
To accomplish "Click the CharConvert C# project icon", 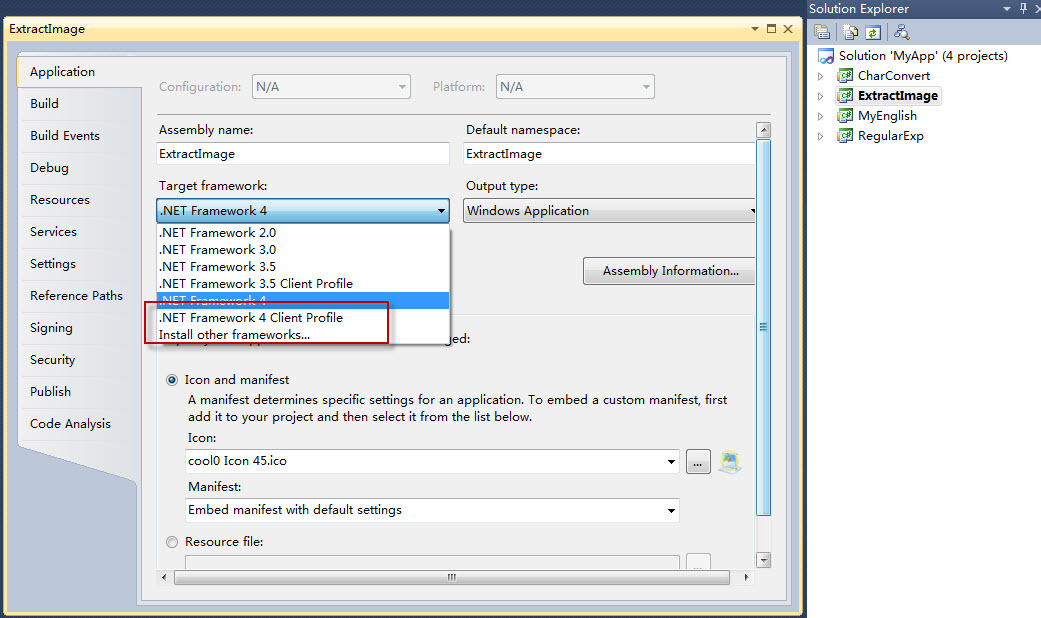I will pos(844,76).
